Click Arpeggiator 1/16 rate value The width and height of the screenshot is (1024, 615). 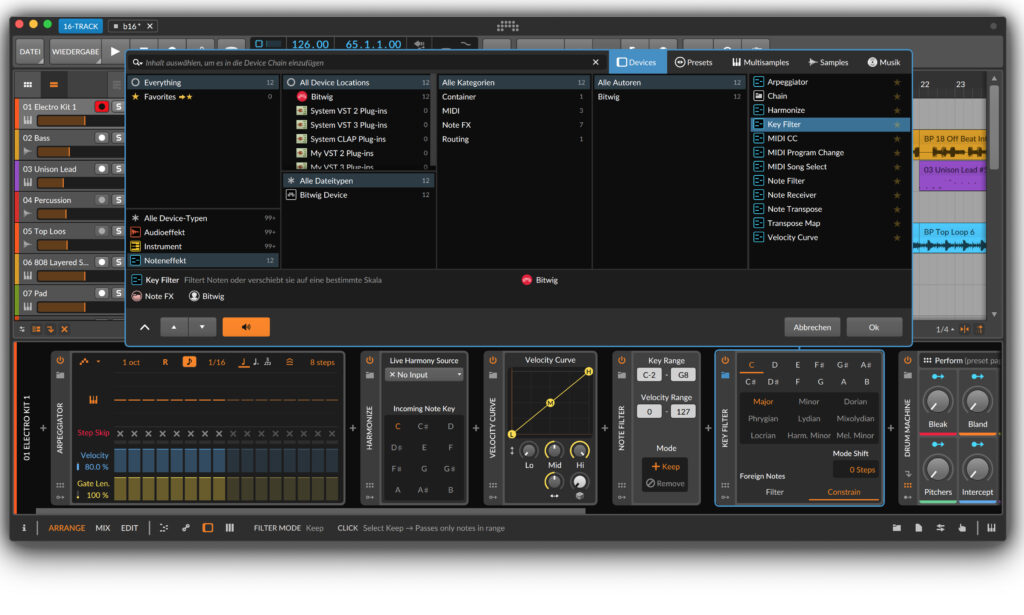click(x=217, y=362)
